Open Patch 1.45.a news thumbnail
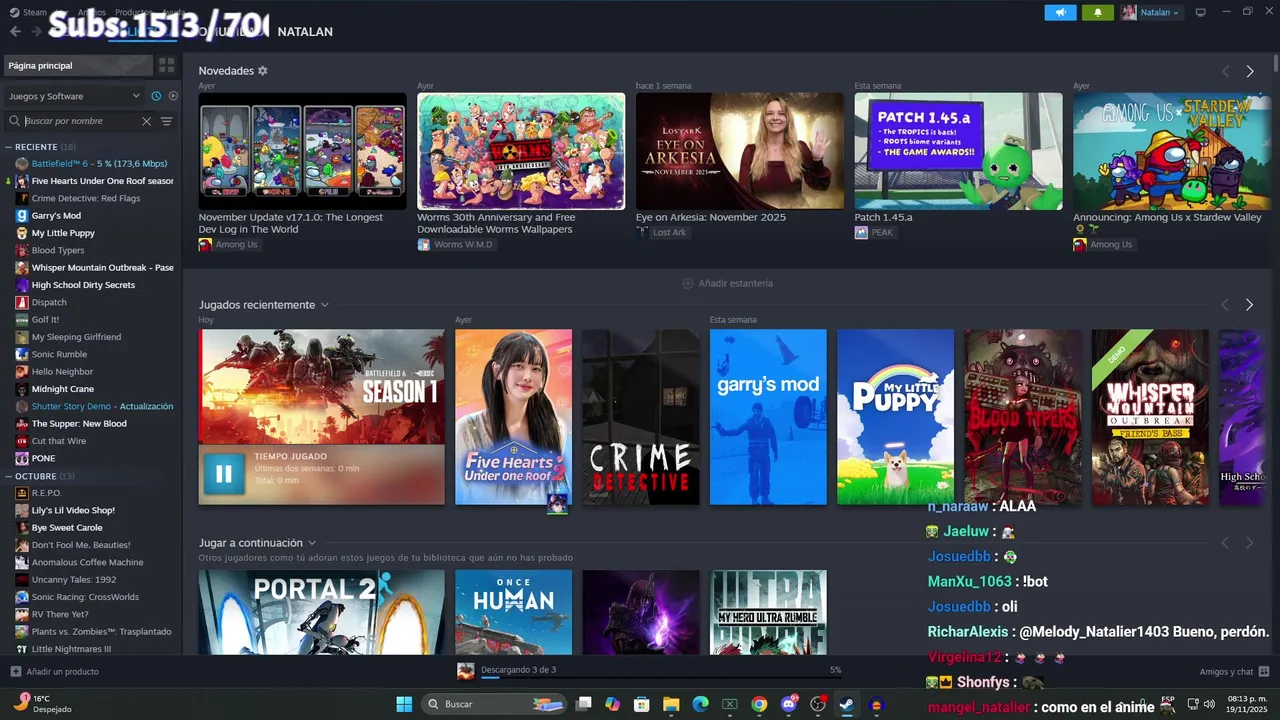Image resolution: width=1280 pixels, height=720 pixels. [958, 151]
